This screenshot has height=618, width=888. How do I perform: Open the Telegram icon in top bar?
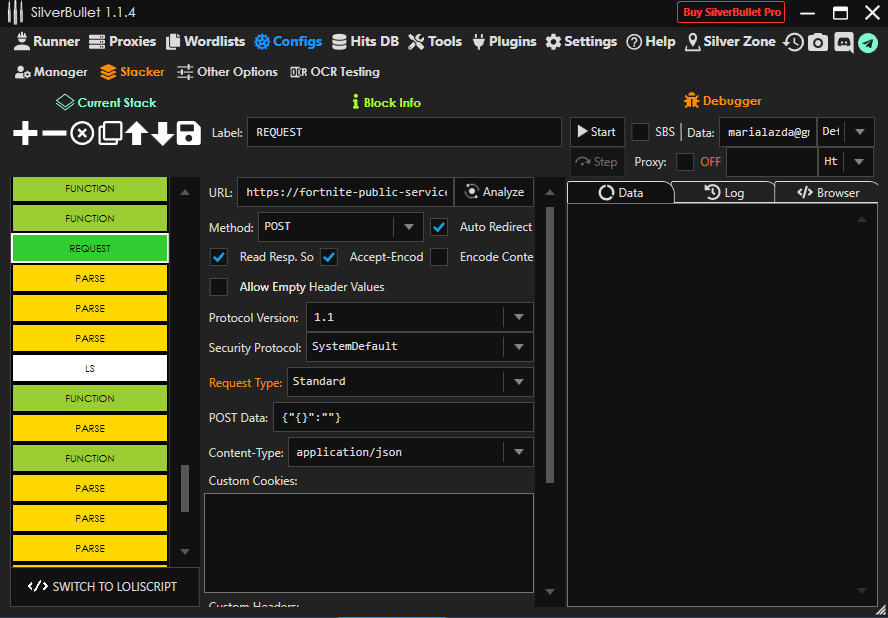coord(867,42)
